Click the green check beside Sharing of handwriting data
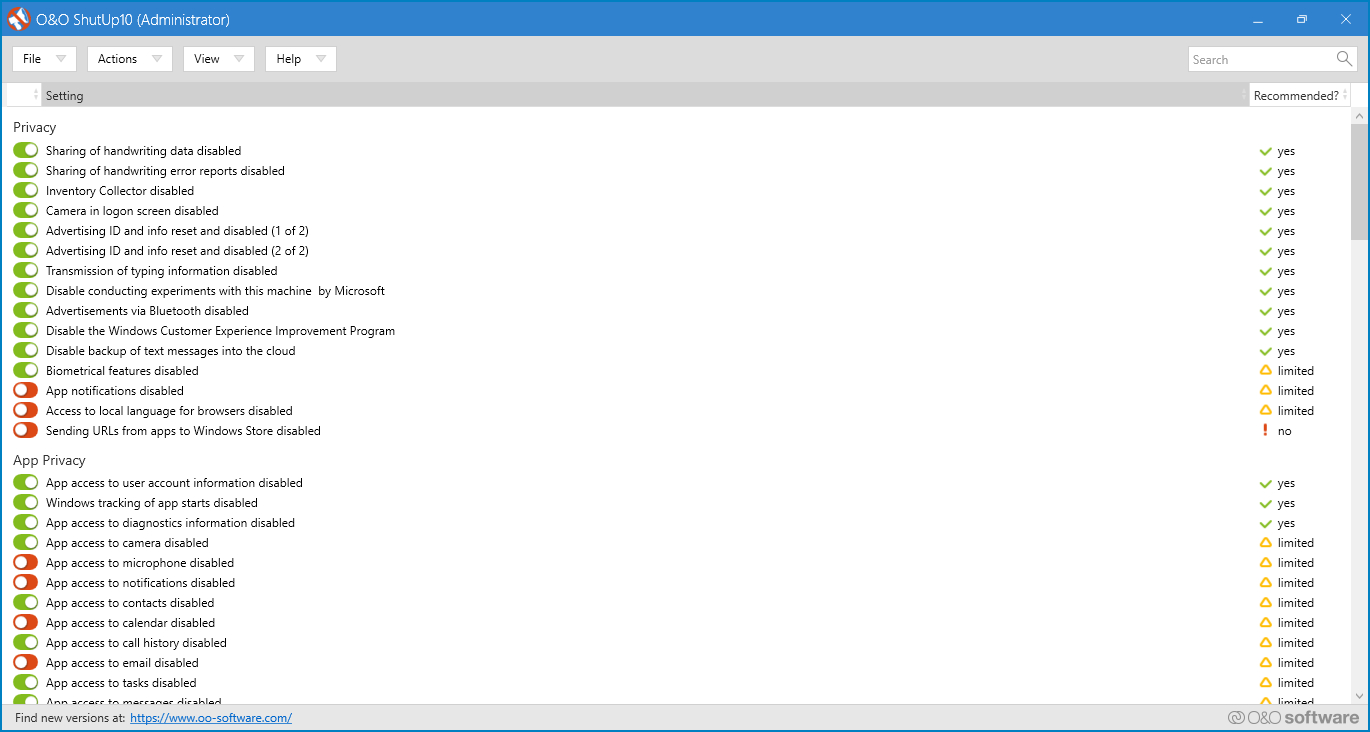1370x732 pixels. coord(1266,151)
